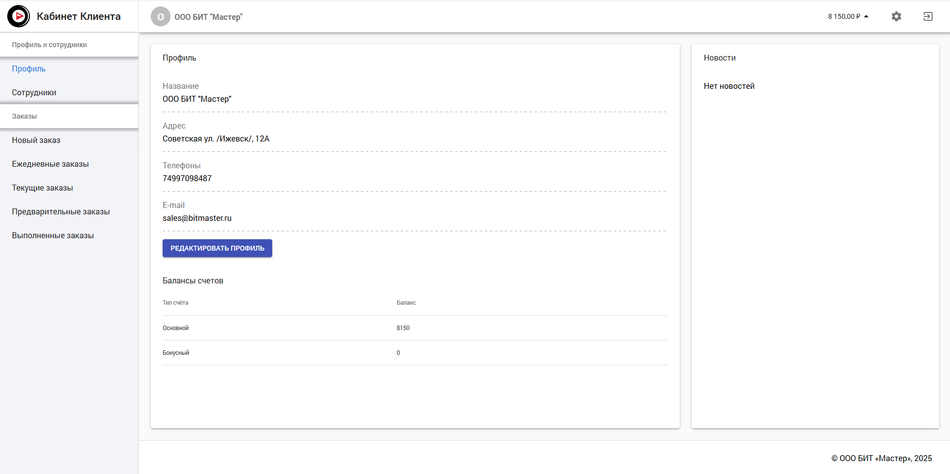Click the sales@bitmaster.ru email value
950x474 pixels.
coord(197,218)
